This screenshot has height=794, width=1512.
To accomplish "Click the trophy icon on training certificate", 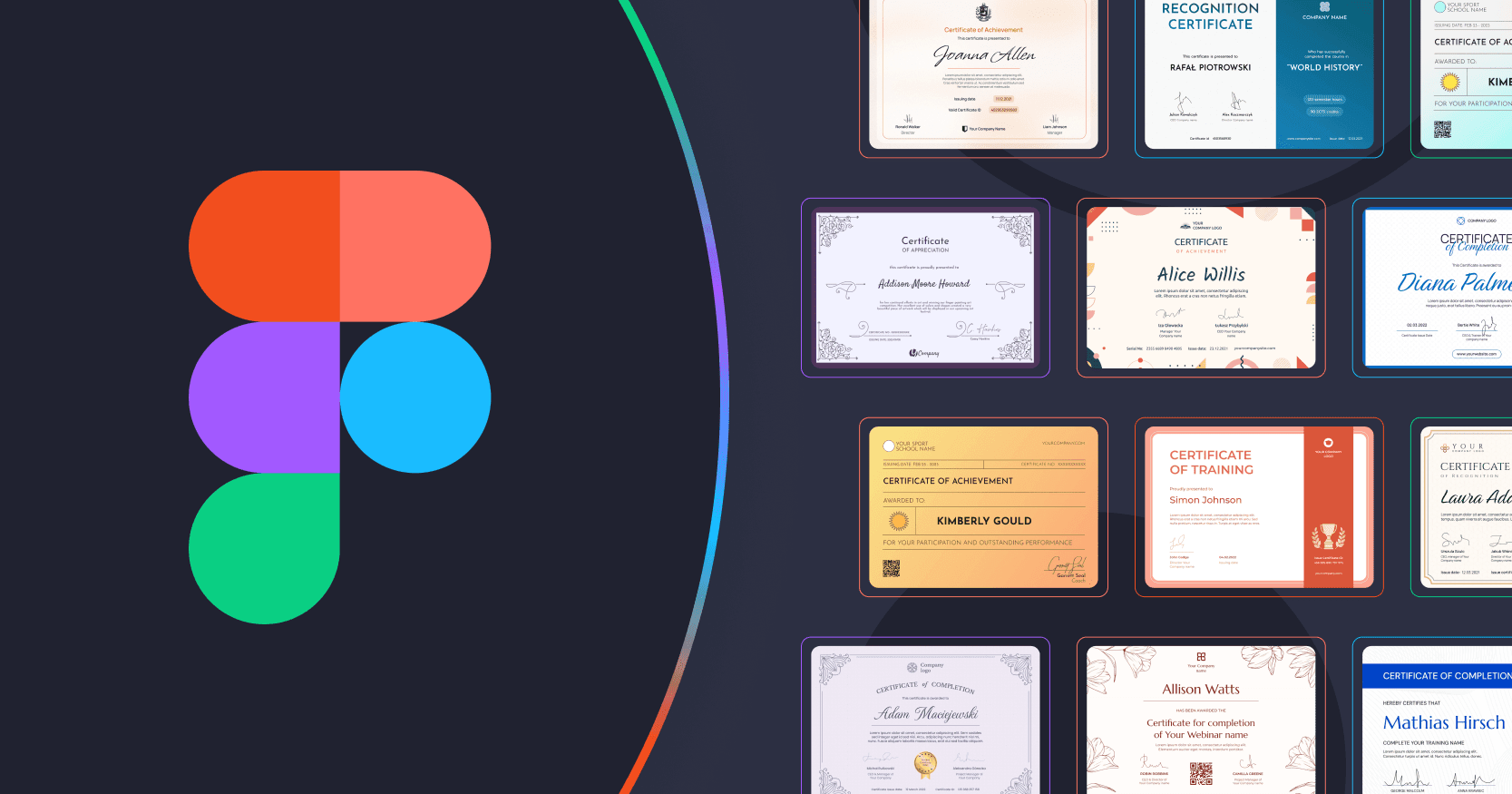I will point(1328,536).
